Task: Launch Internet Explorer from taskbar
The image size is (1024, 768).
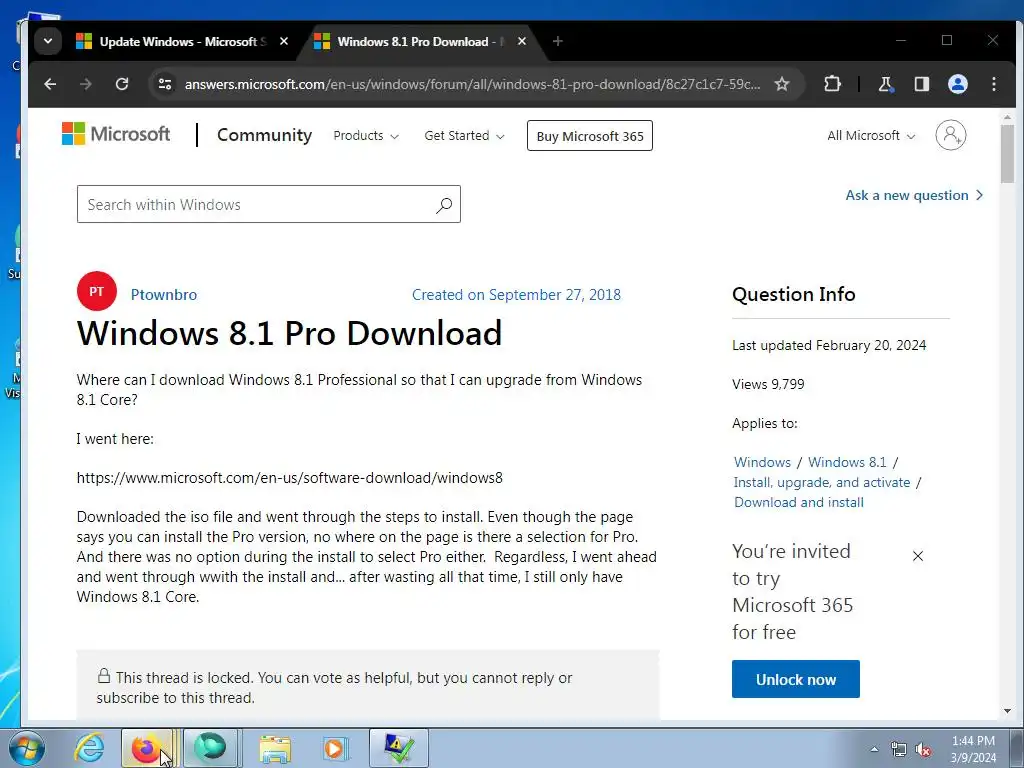Action: click(88, 748)
